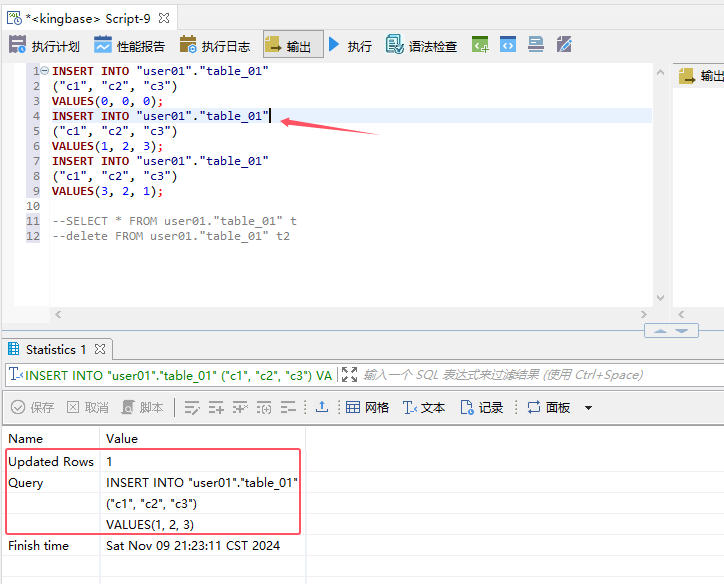Viewport: 724px width, 584px height.
Task: Switch result view to 网格 grid
Action: (367, 407)
